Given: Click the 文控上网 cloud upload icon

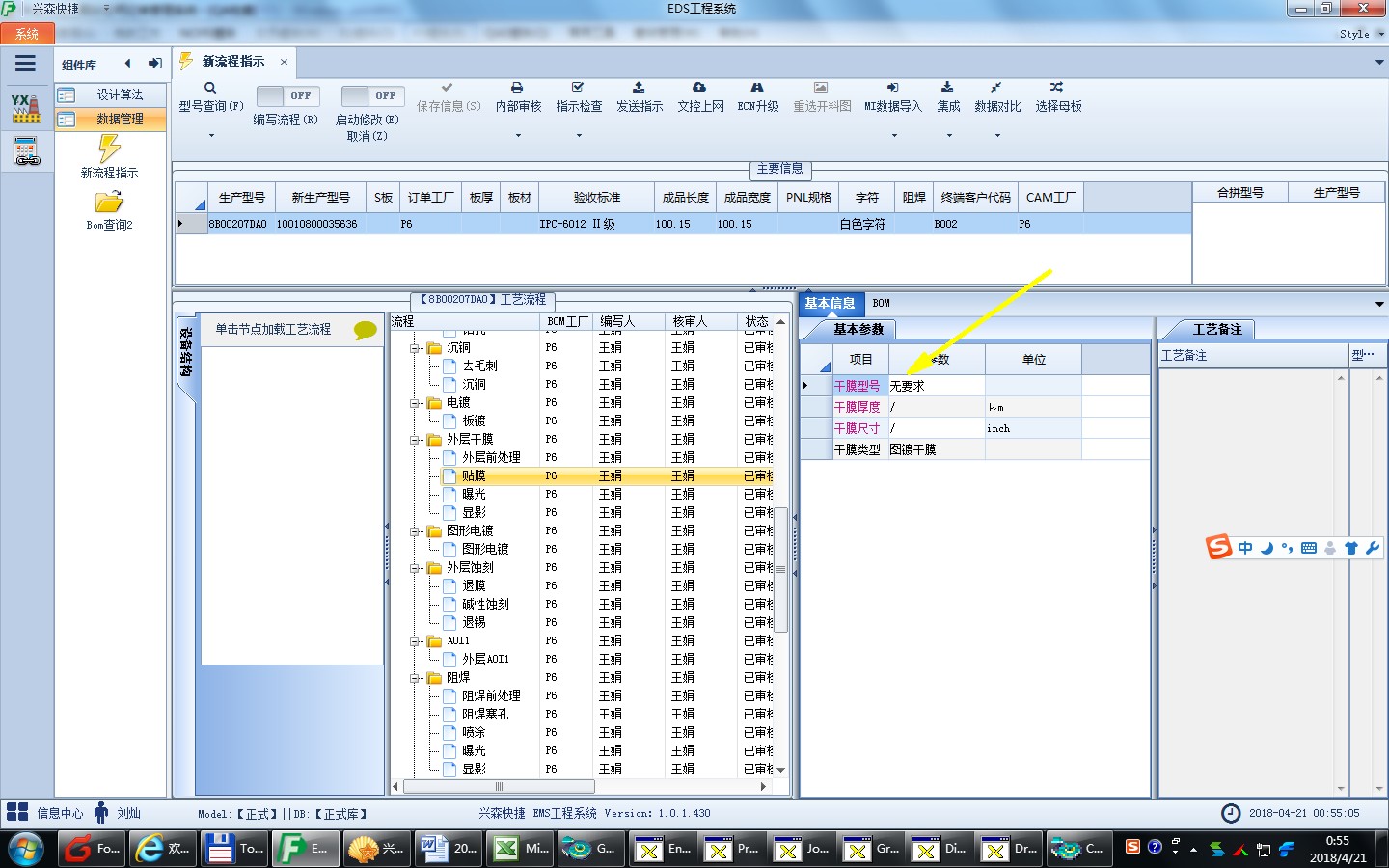Looking at the screenshot, I should coord(699,87).
